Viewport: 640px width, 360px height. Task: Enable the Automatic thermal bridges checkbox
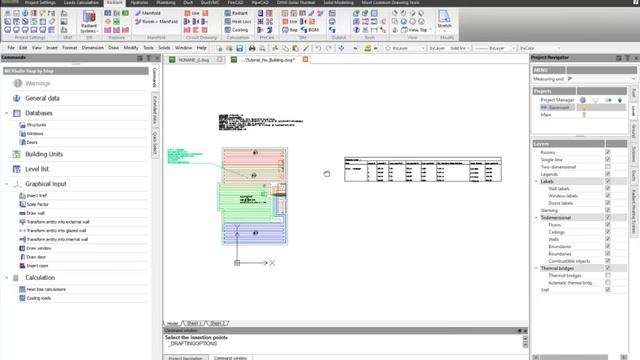(x=608, y=282)
